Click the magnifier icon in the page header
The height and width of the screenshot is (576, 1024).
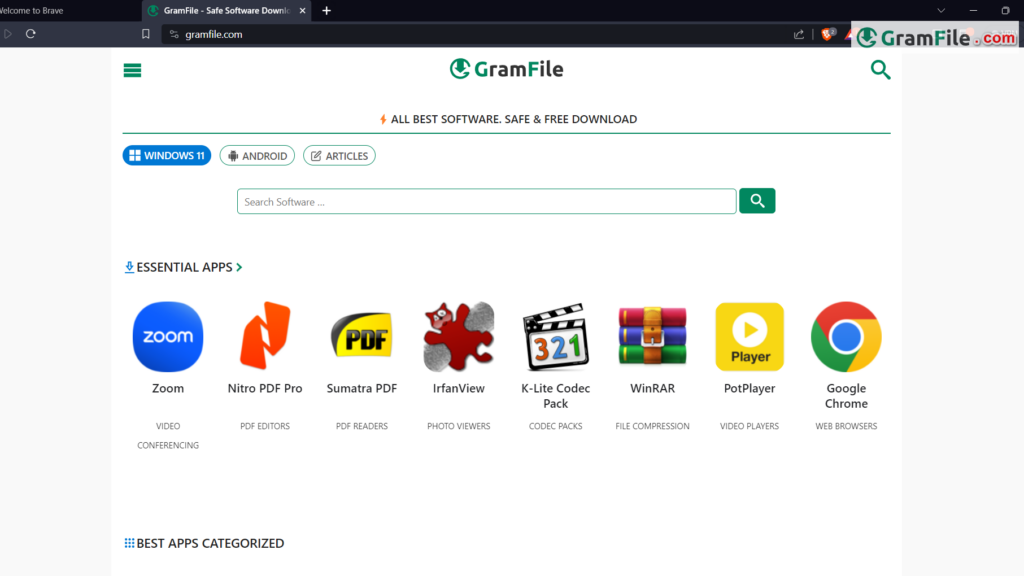[880, 70]
